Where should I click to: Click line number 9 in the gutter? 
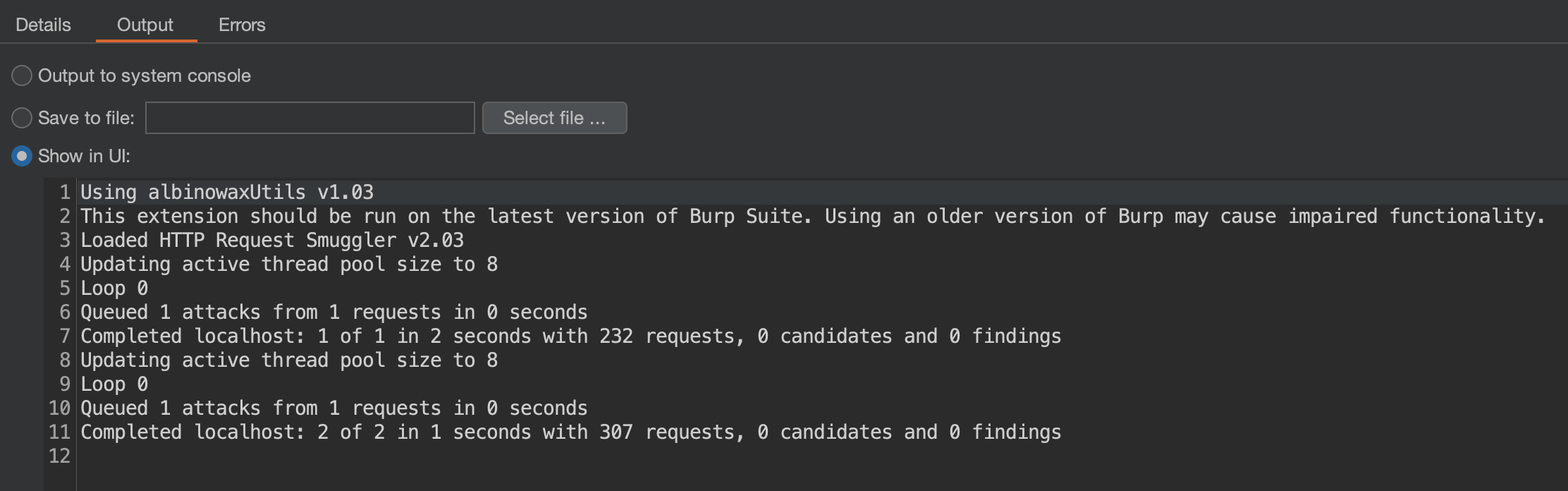coord(64,384)
